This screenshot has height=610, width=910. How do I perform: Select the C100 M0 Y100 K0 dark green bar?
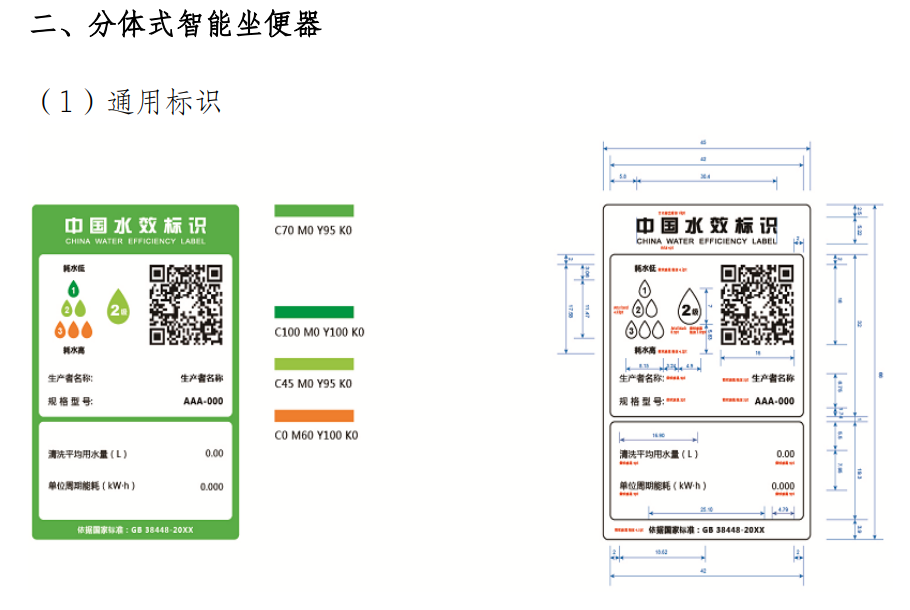coord(314,312)
